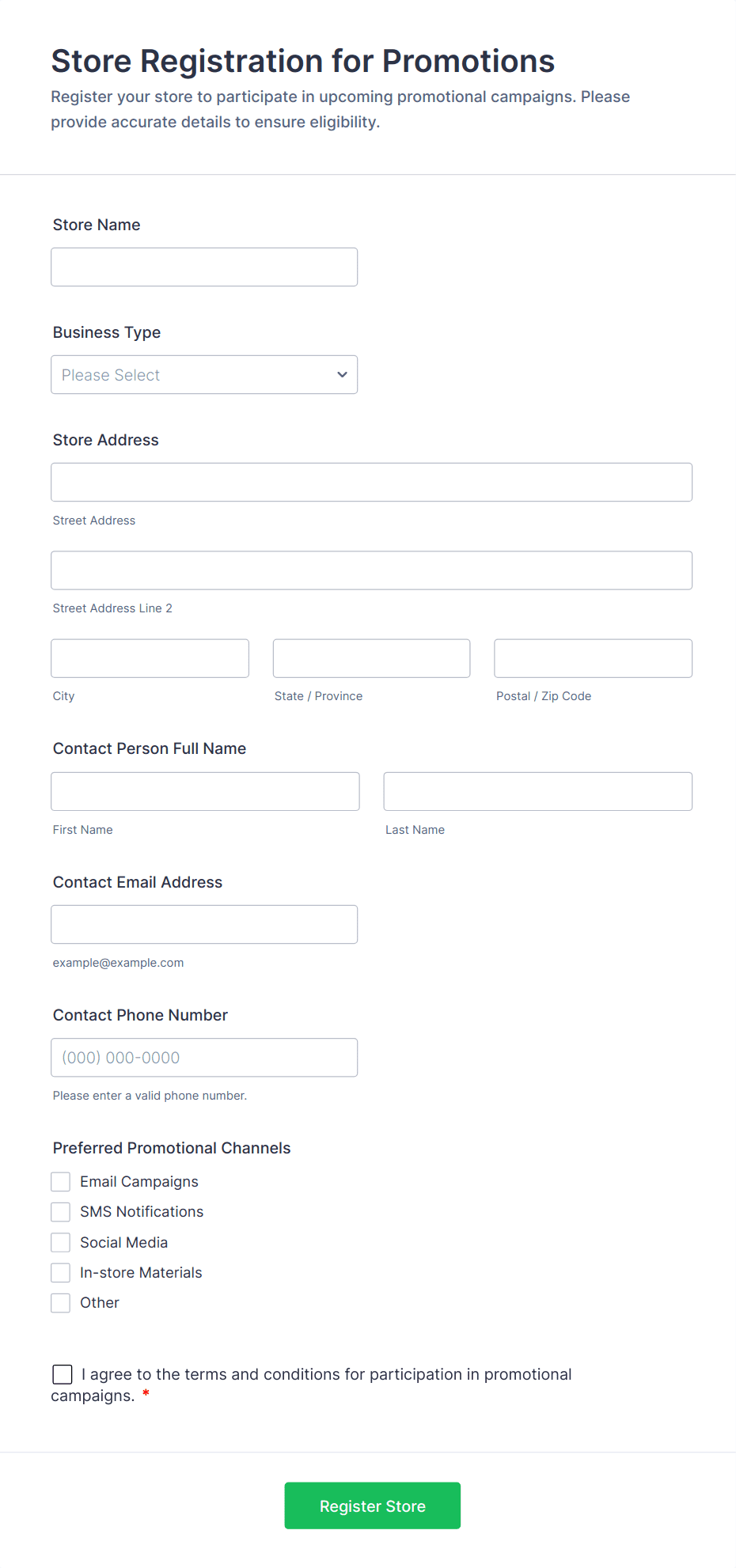Tick the Social Media checkbox
The image size is (736, 1568).
coord(61,1243)
